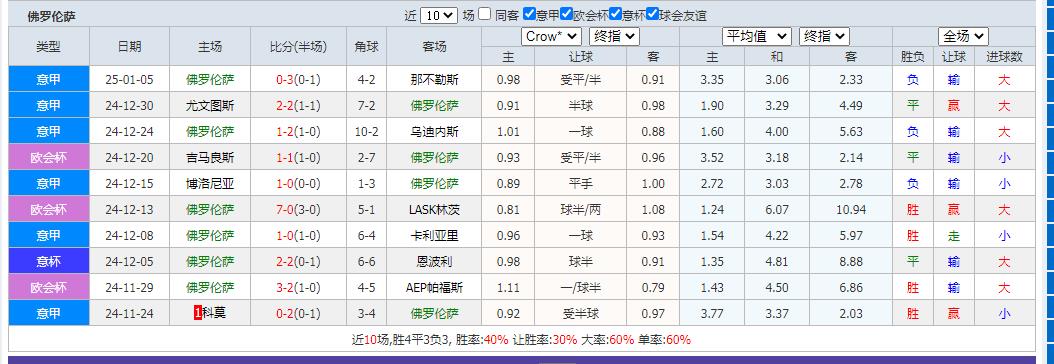Uncheck the 球会友谊 filter checkbox
Viewport: 1054px width, 364px height.
(652, 14)
